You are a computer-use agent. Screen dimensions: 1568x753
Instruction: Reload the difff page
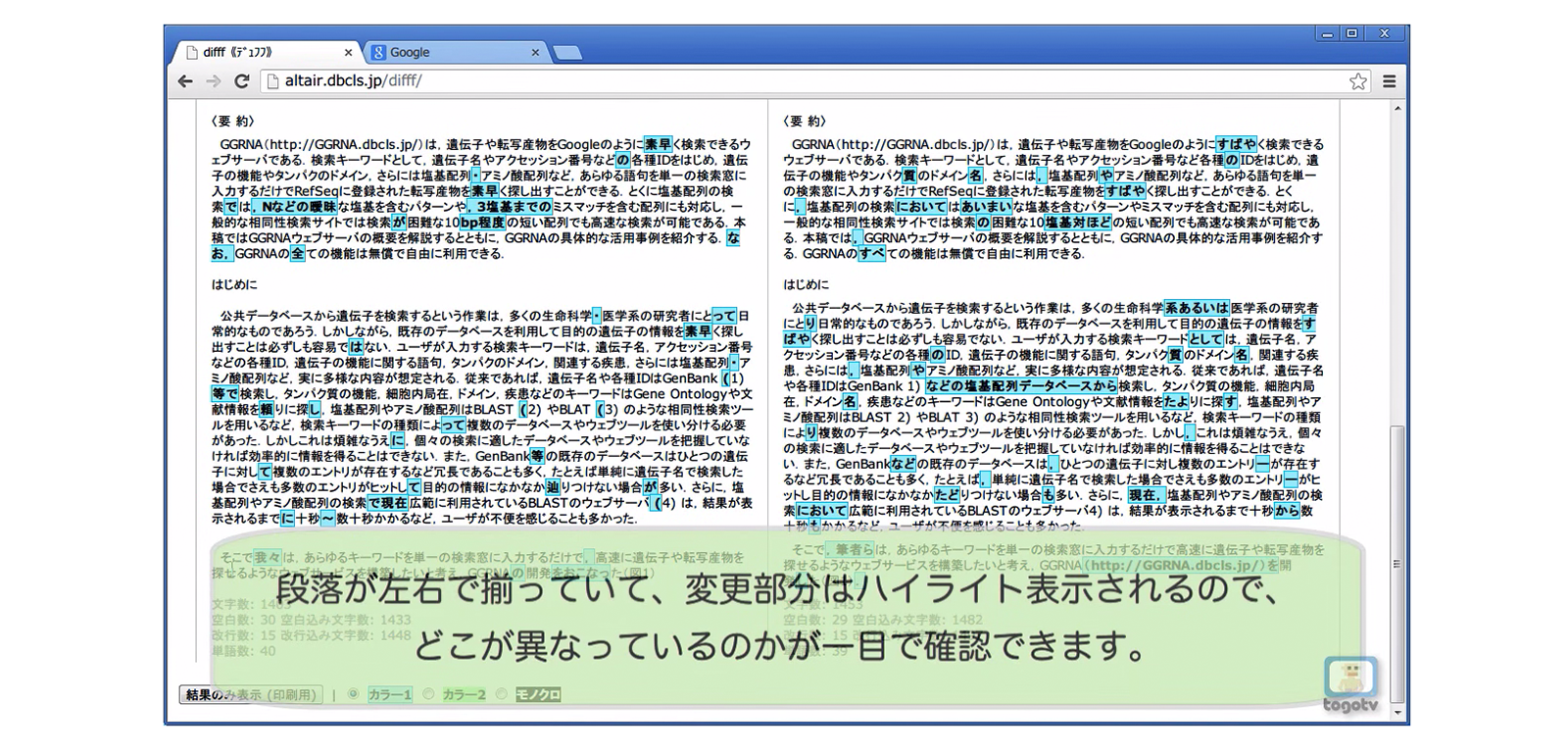pos(241,81)
